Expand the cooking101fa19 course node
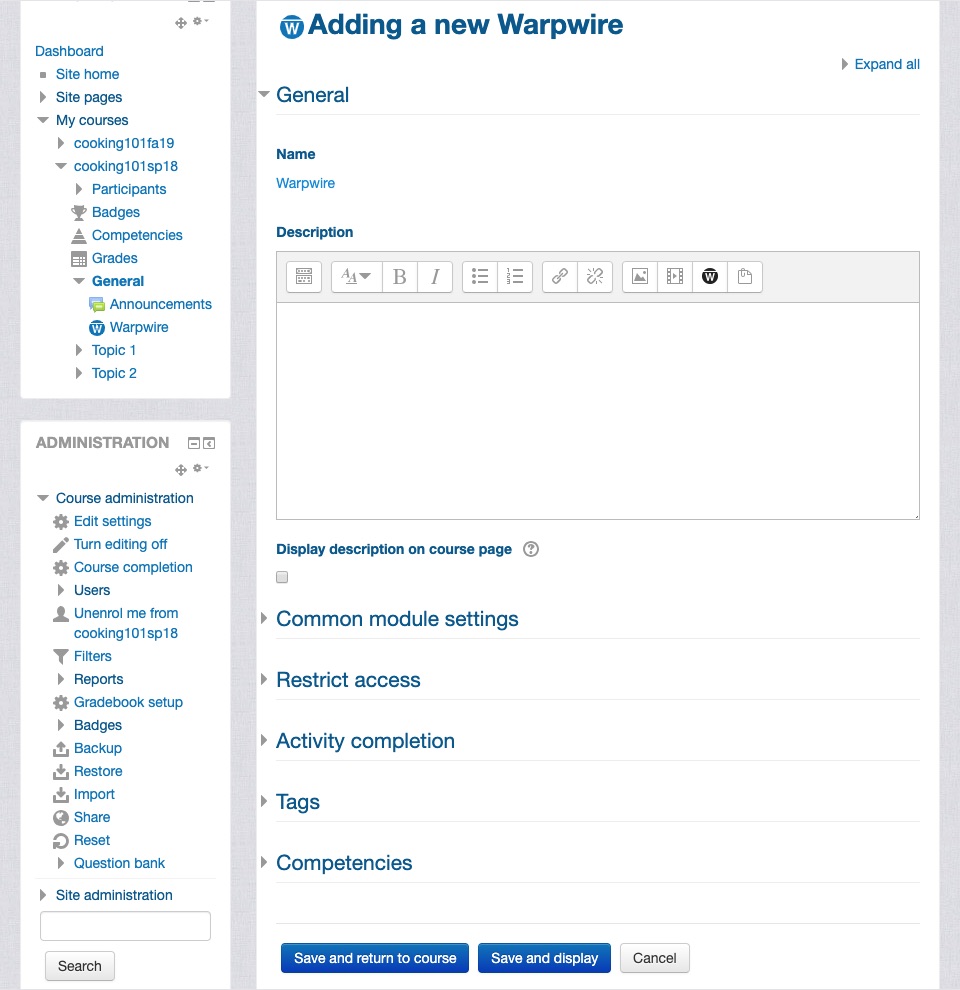The height and width of the screenshot is (990, 960). [61, 143]
